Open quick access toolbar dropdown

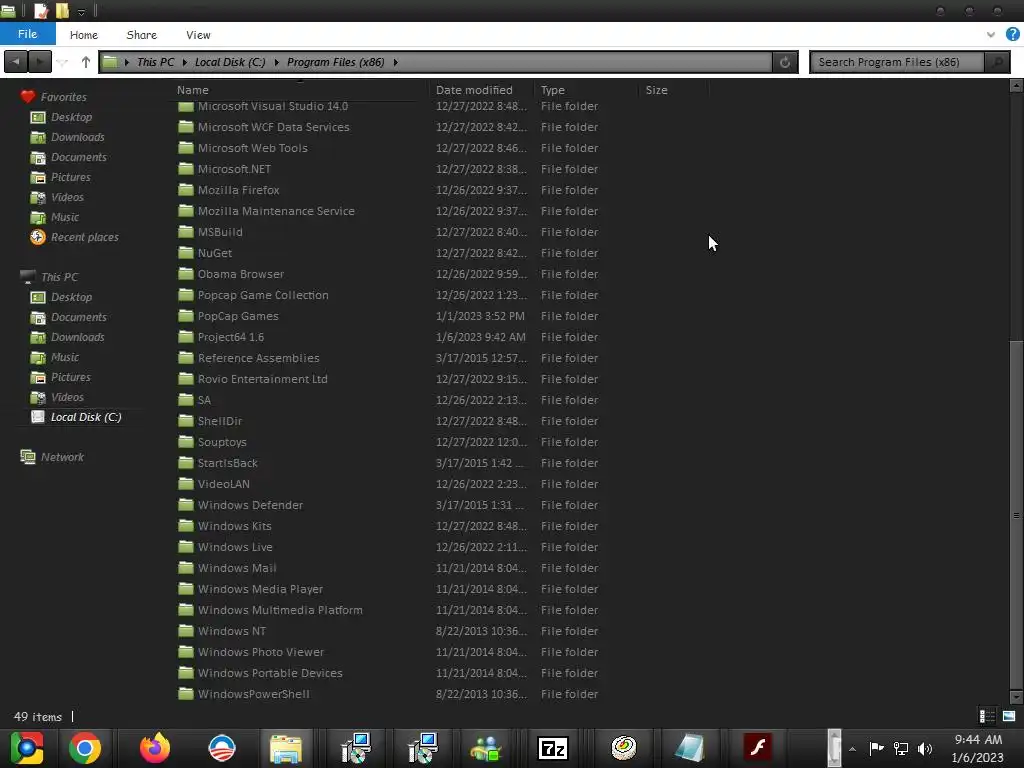click(x=81, y=12)
